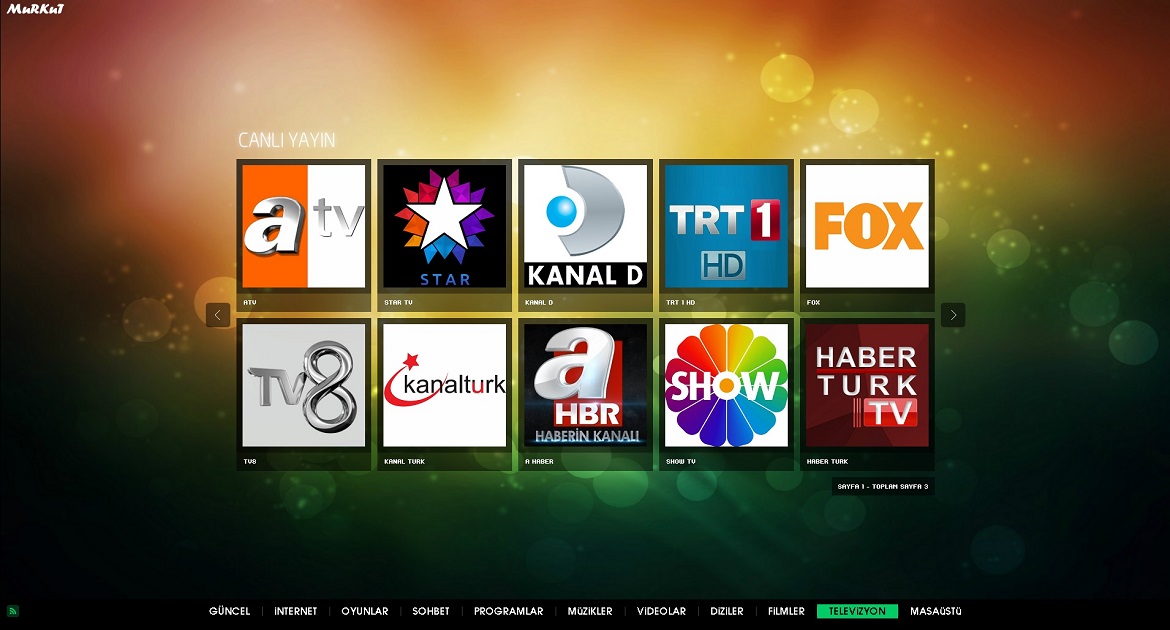Go to the MASAÜSTÜ menu item

[x=936, y=611]
